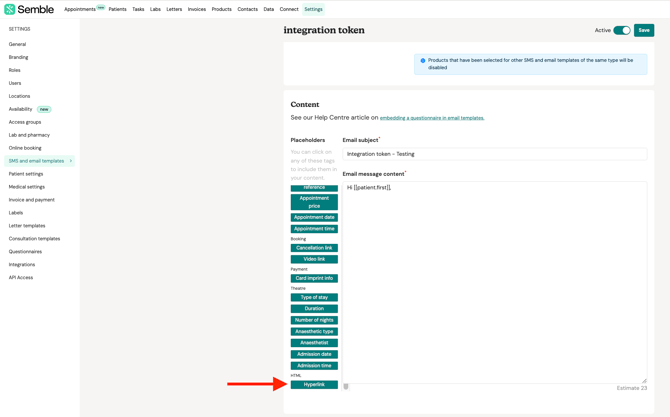Insert the Hyperlink HTML placeholder
The width and height of the screenshot is (670, 417).
point(314,385)
